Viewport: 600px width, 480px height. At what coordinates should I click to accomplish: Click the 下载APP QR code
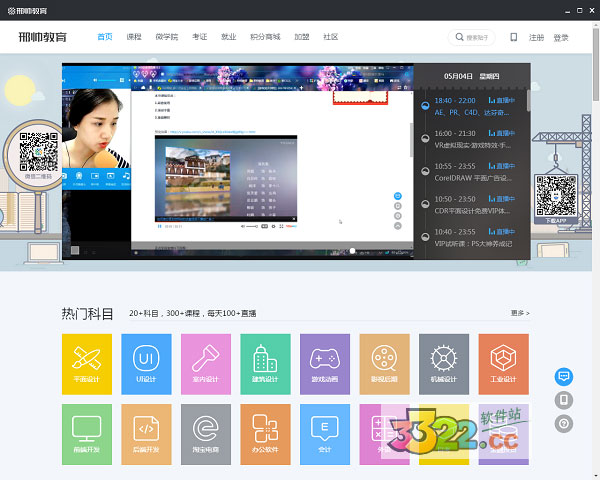[556, 196]
